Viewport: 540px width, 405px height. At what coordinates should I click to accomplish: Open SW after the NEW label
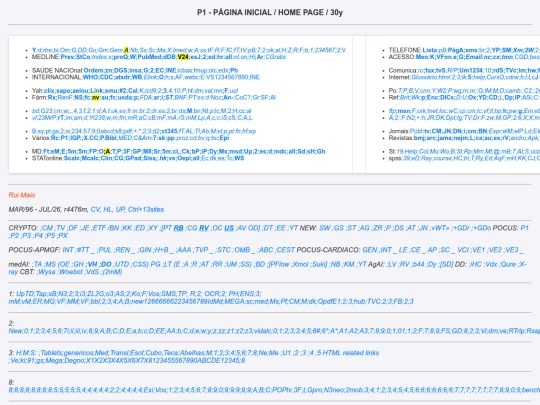pos(324,228)
